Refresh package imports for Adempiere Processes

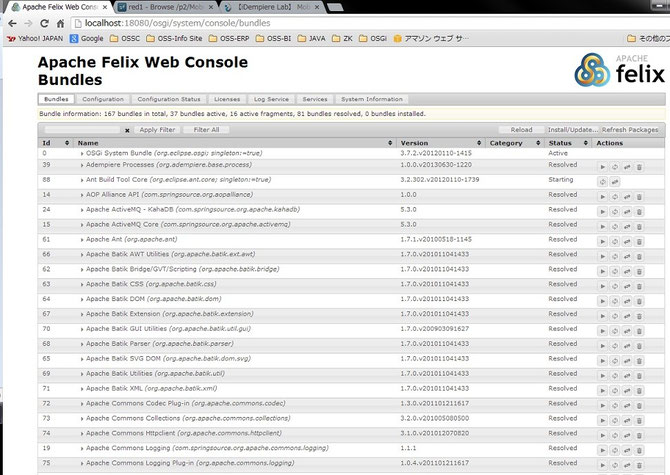pyautogui.click(x=614, y=167)
